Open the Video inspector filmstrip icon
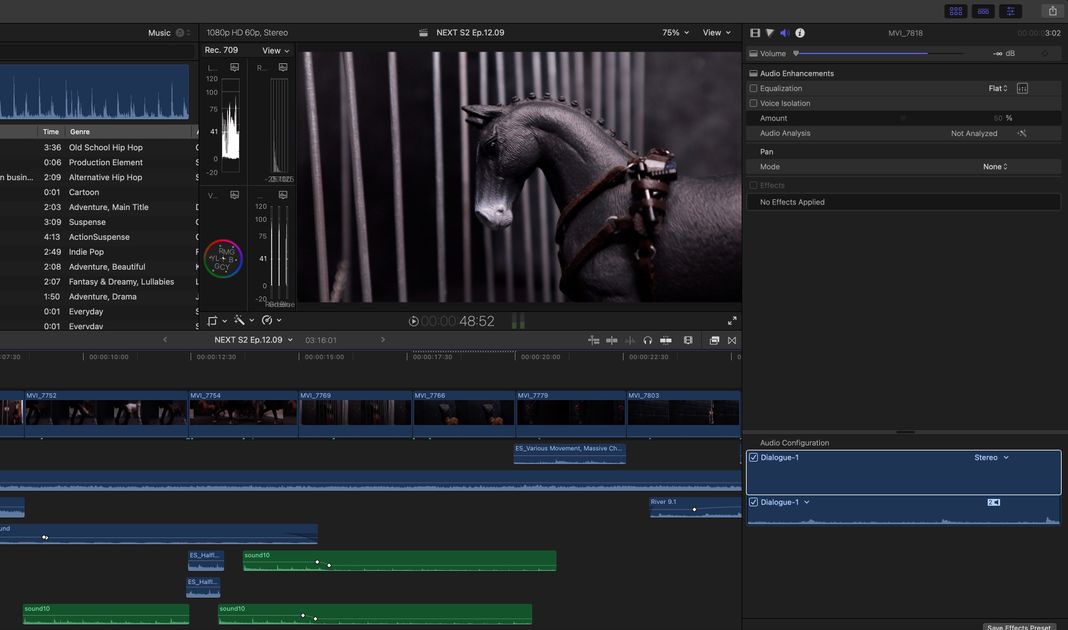Viewport: 1068px width, 630px height. 755,33
